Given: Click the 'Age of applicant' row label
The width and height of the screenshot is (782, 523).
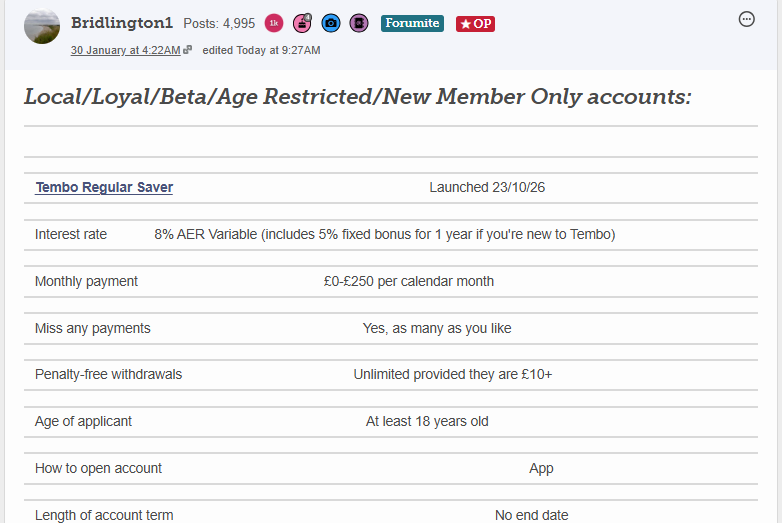Looking at the screenshot, I should point(83,421).
